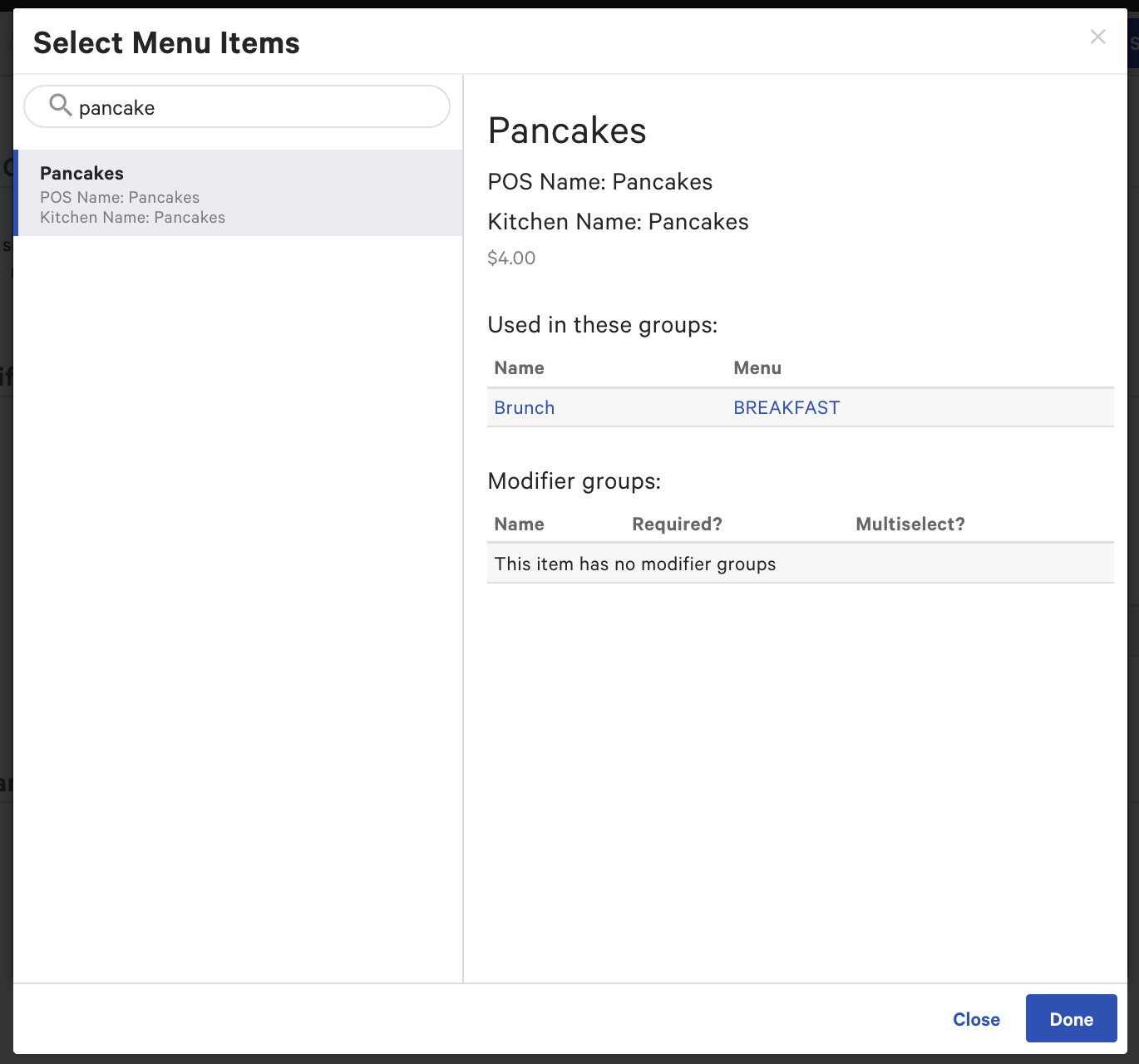
Task: Open the BREAKFAST menu link
Action: [x=786, y=407]
